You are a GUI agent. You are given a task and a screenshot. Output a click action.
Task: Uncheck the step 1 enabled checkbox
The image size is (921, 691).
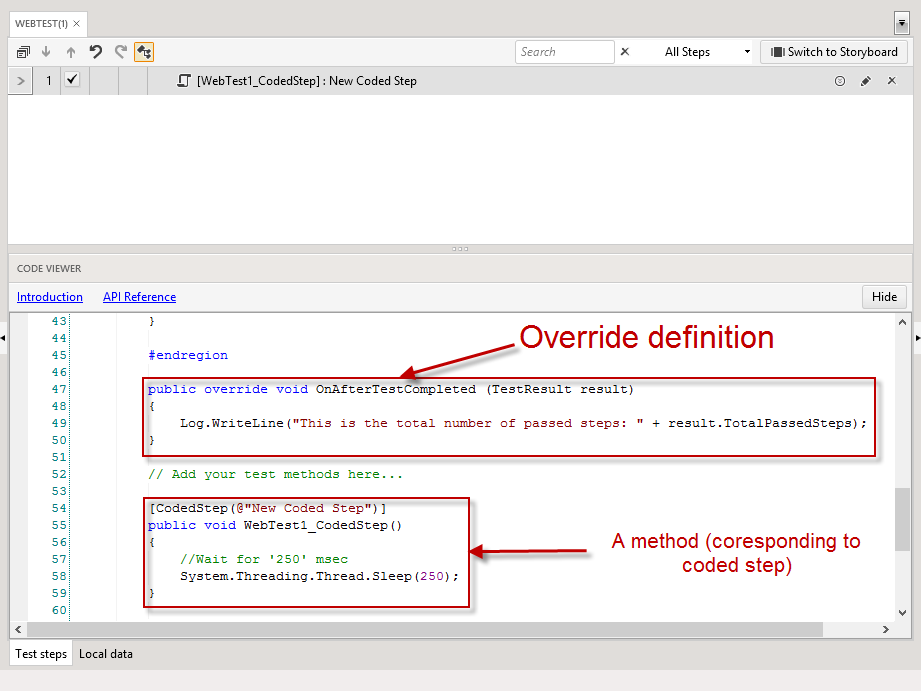(72, 79)
